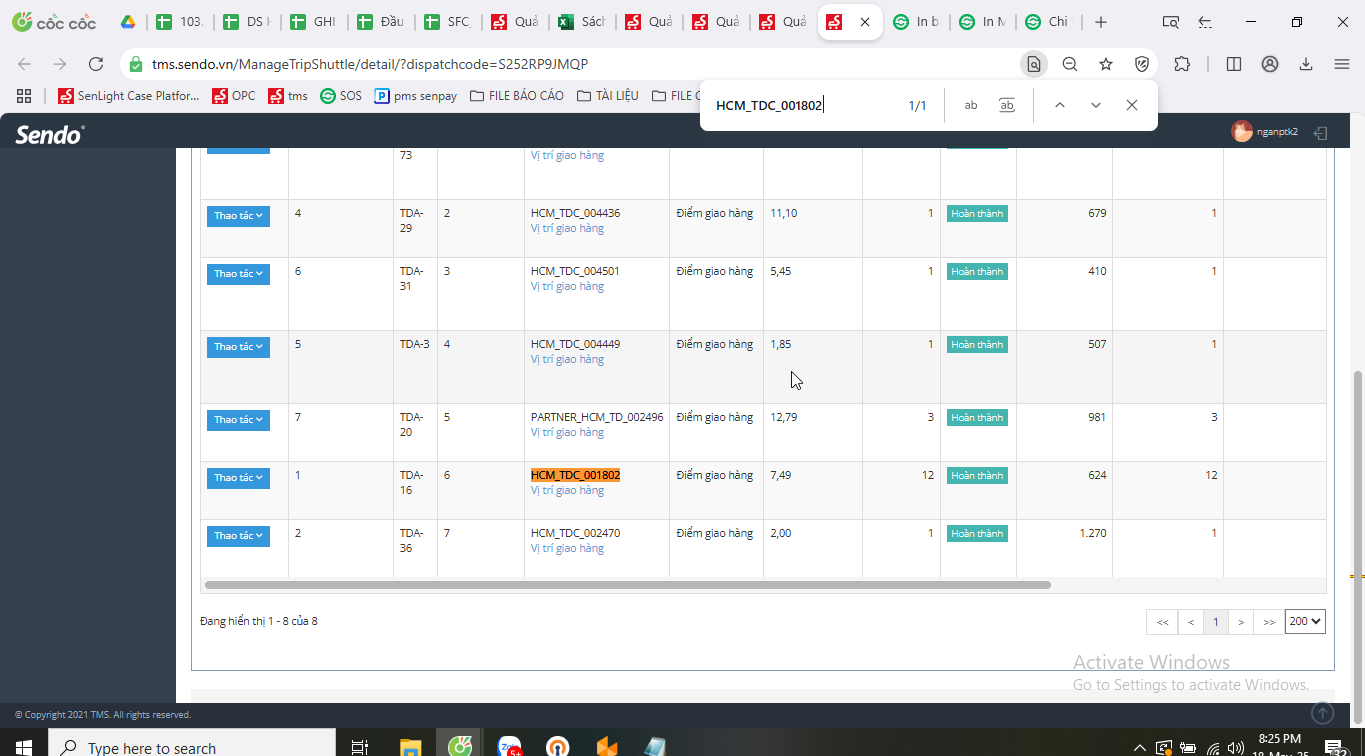Open the browser extensions puzzle icon
Image resolution: width=1365 pixels, height=756 pixels.
pyautogui.click(x=1182, y=64)
